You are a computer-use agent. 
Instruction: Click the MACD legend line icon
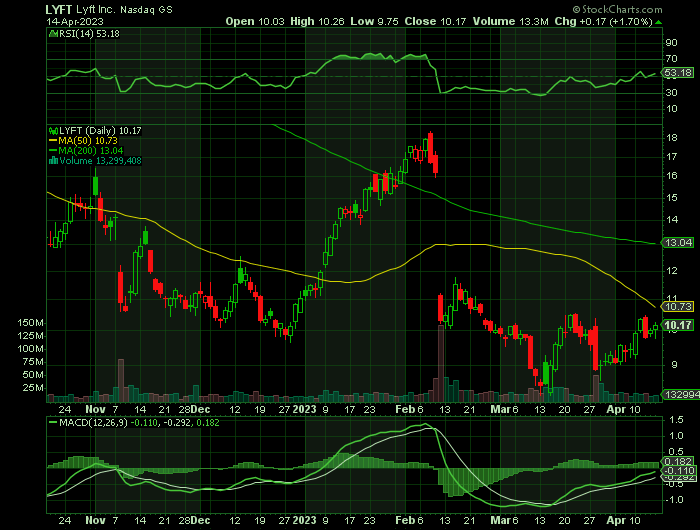(x=53, y=422)
